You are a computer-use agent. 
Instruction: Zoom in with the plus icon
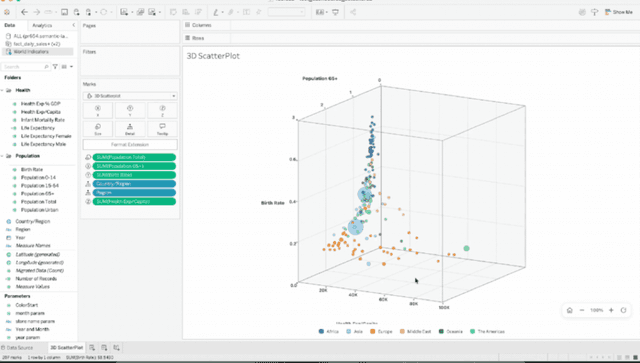click(x=611, y=310)
